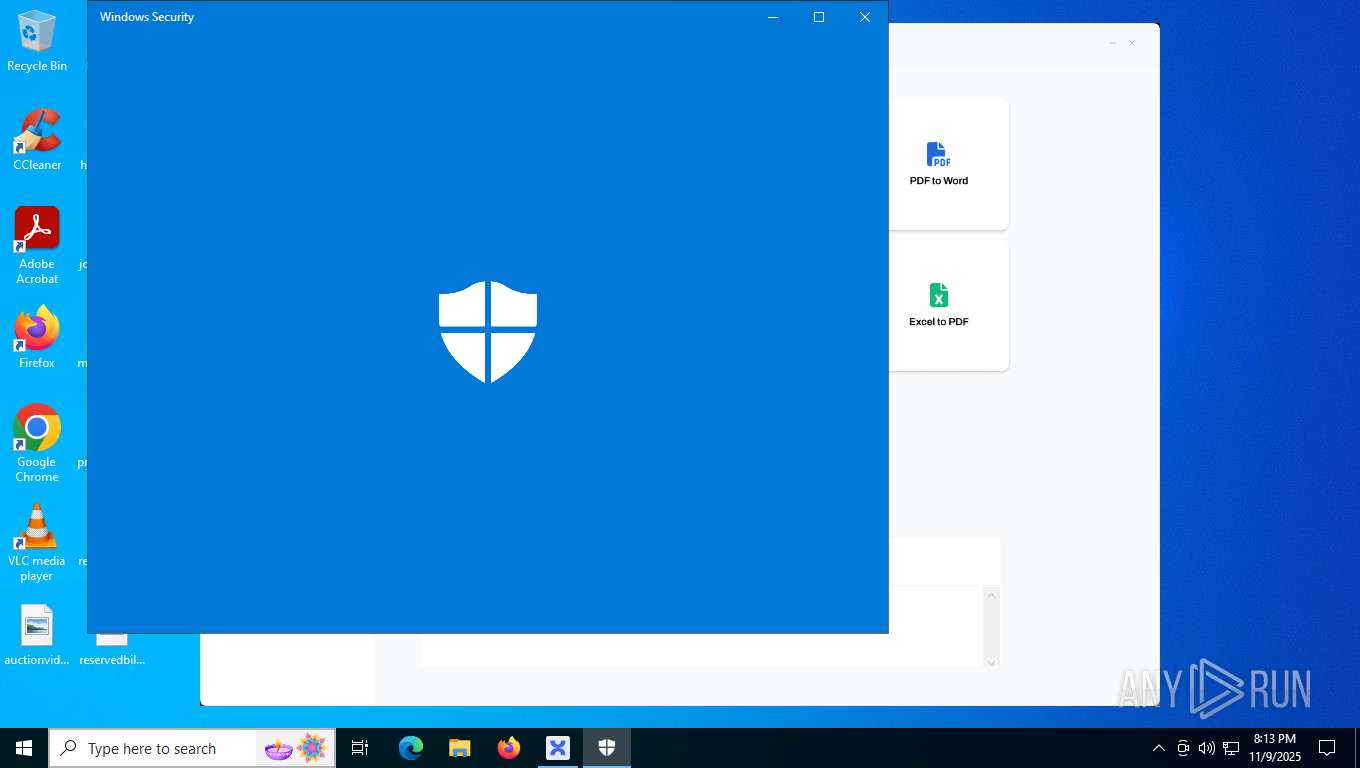The width and height of the screenshot is (1360, 768).
Task: Open the Recycle Bin desktop icon
Action: 37,40
